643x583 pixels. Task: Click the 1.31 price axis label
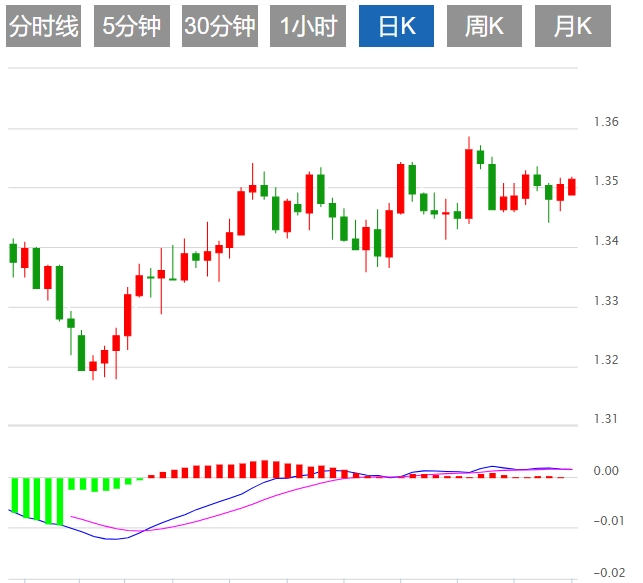(x=605, y=419)
